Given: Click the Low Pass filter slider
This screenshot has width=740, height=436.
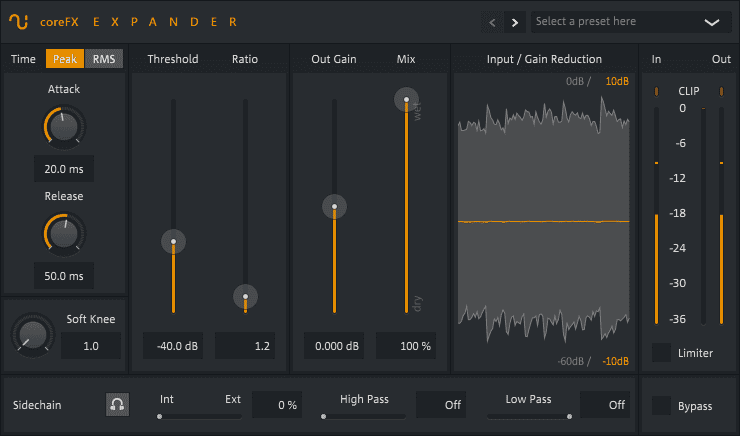Looking at the screenshot, I should point(529,416).
